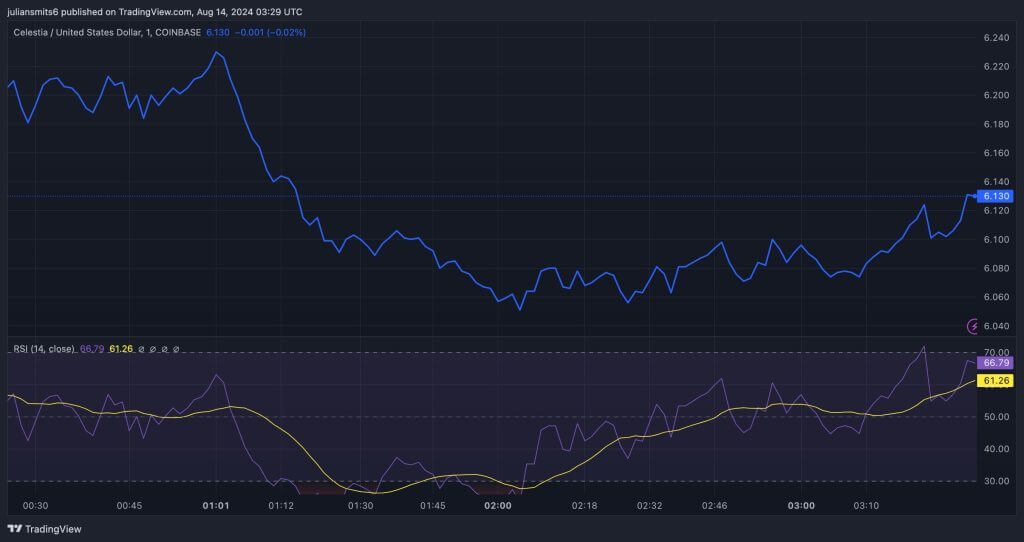Click the −0.001 (−0.02%) change value
Image resolution: width=1024 pixels, height=542 pixels.
coord(270,32)
